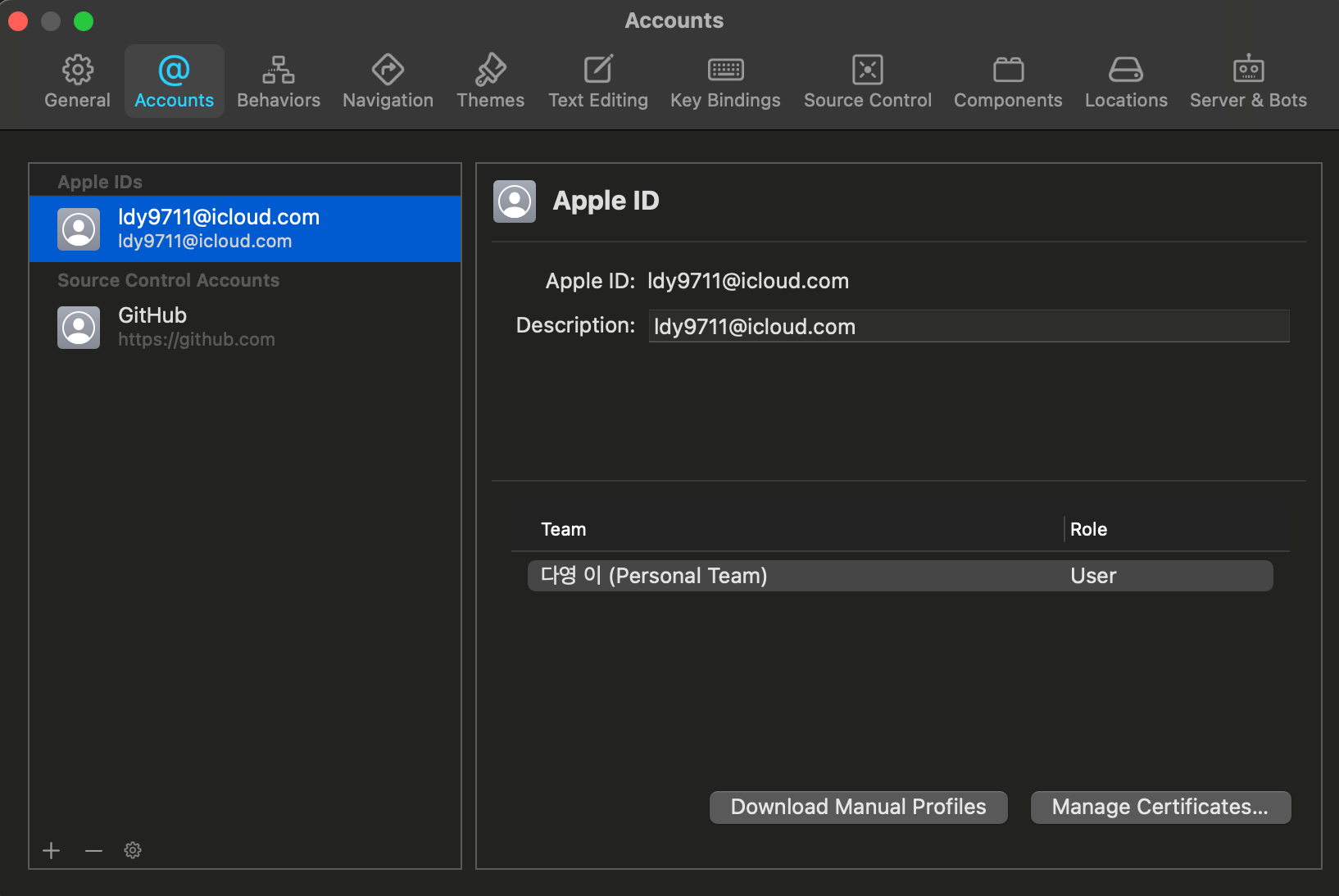Click the Source Control Accounts section header
This screenshot has height=896, width=1339.
tap(168, 280)
